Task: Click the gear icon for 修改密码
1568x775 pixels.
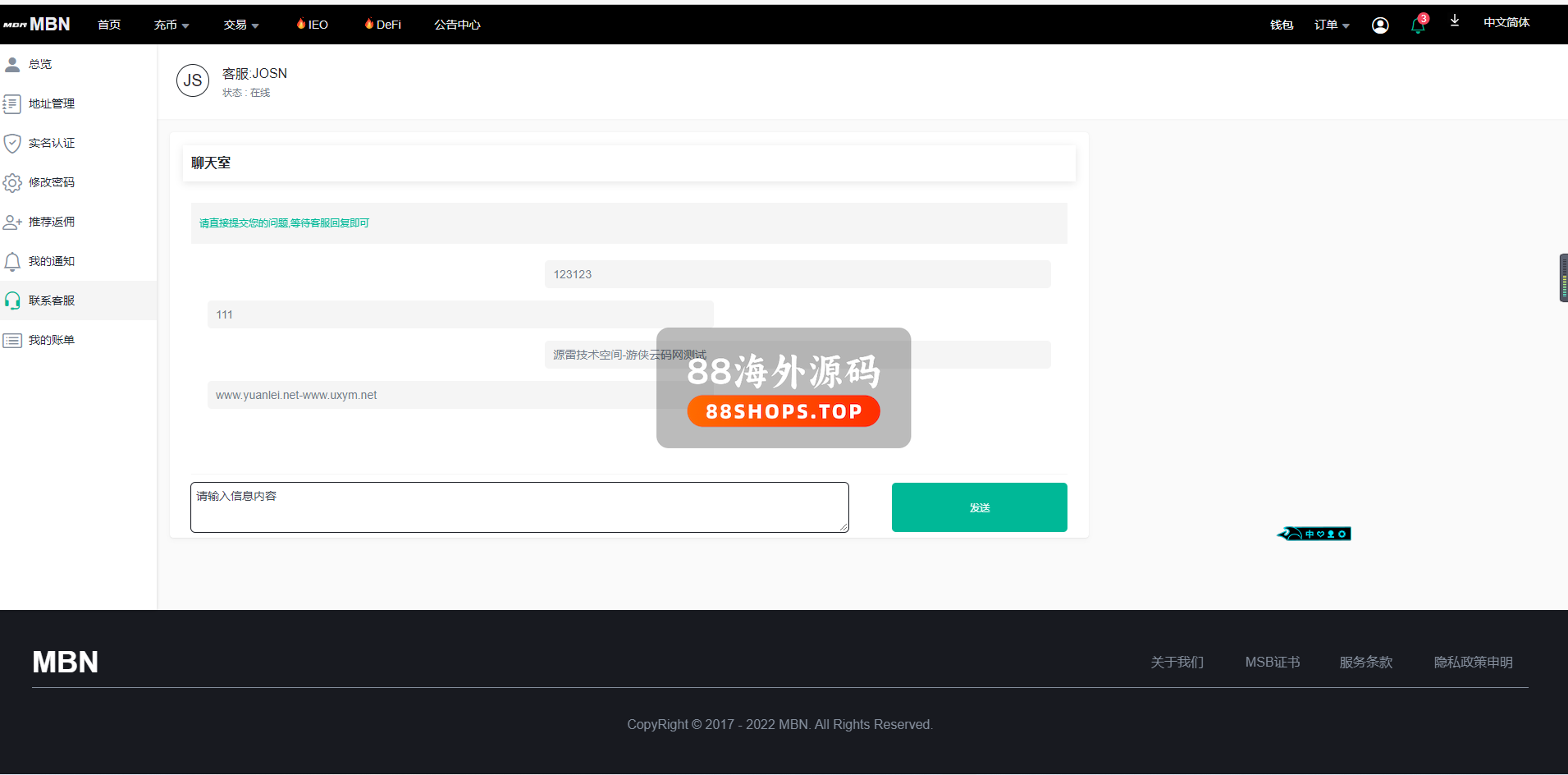Action: pyautogui.click(x=12, y=182)
